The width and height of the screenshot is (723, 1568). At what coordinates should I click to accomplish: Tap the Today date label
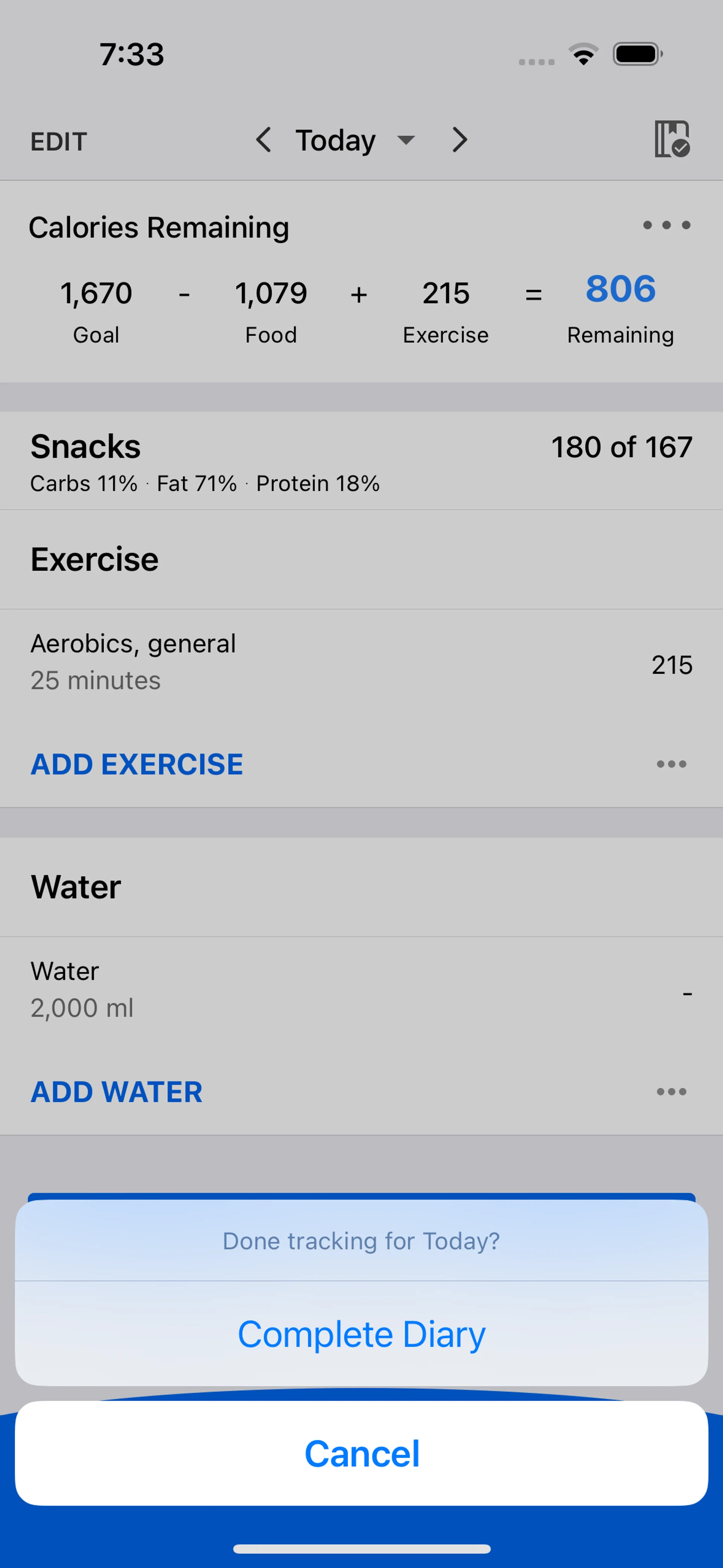point(336,141)
